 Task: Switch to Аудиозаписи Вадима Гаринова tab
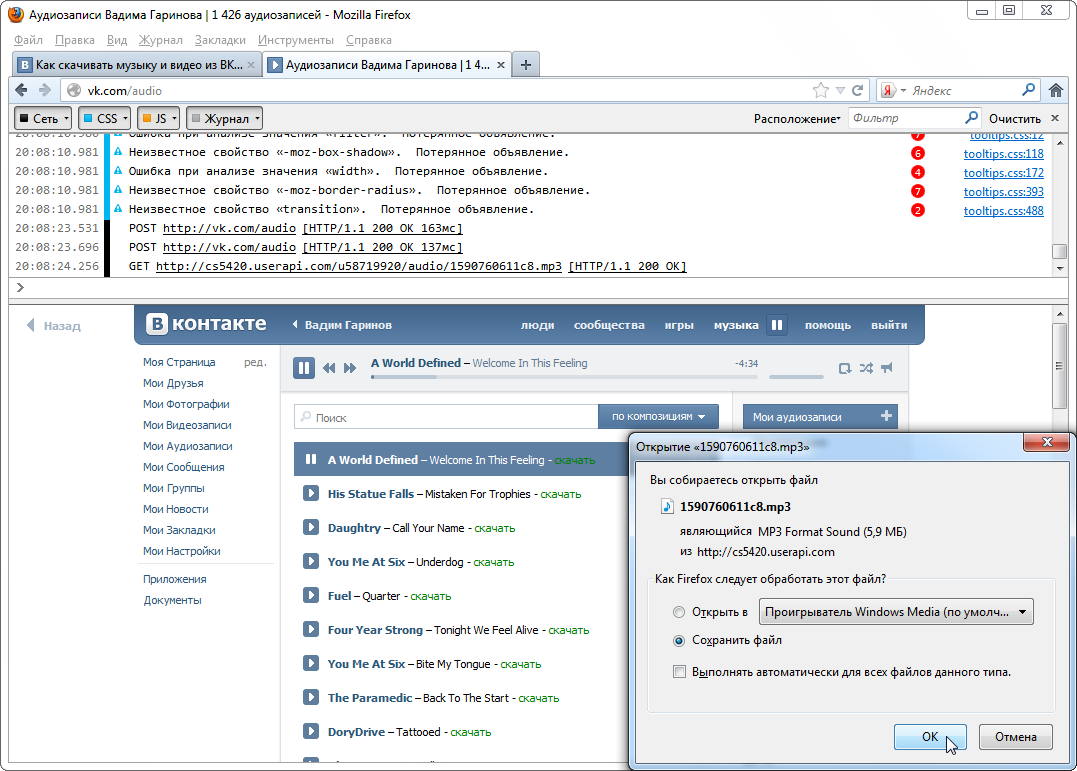point(387,65)
